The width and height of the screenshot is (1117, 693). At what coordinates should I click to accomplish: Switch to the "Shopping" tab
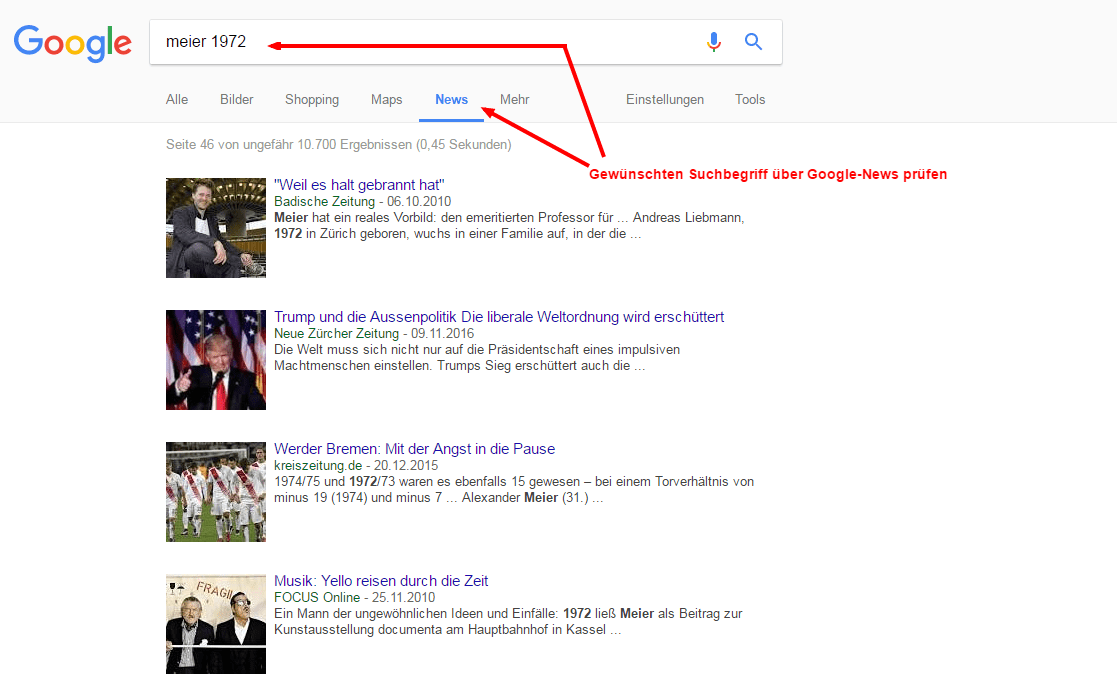tap(311, 99)
